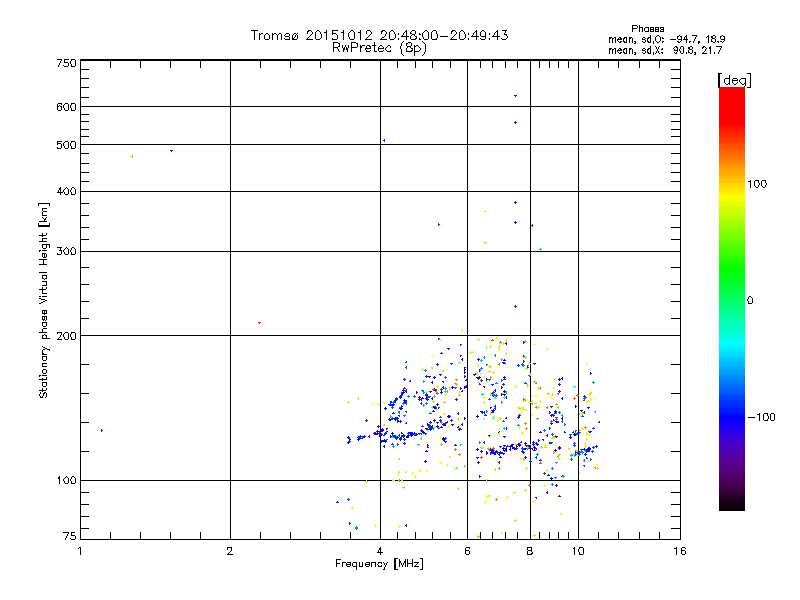Click the subtitle "RwPretec (8p)"
Image resolution: width=800 pixels, height=600 pixels.
(x=379, y=48)
